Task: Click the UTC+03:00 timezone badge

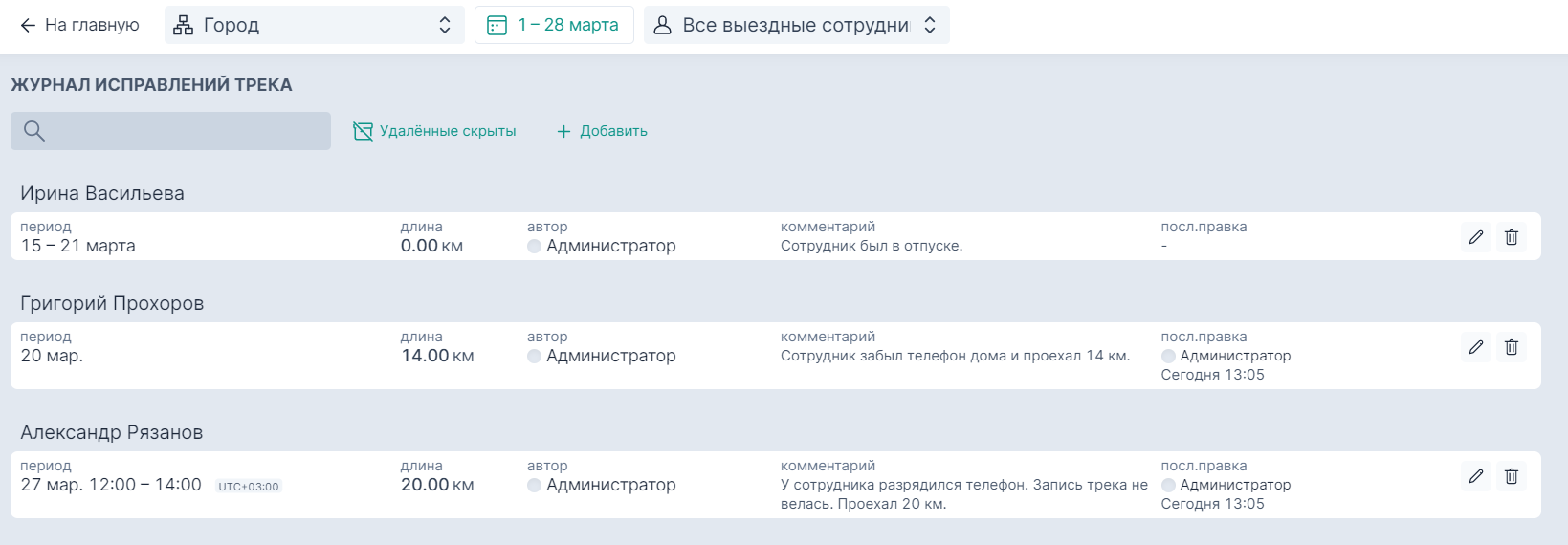Action: point(249,487)
